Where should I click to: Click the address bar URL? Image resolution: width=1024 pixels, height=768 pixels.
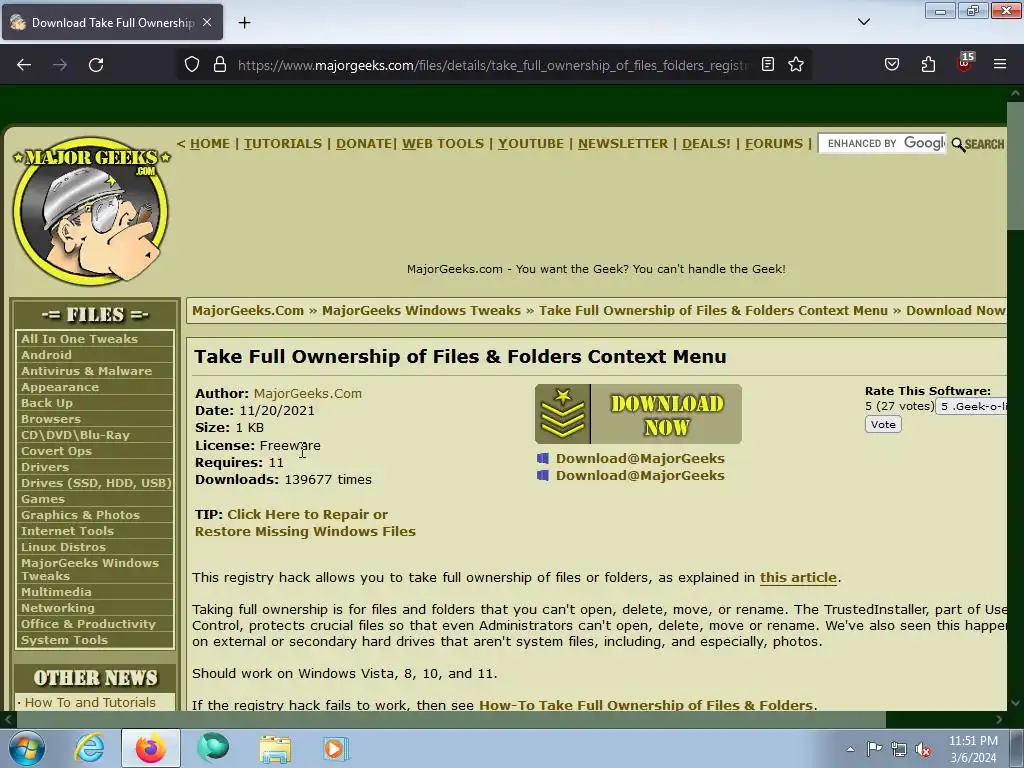coord(494,65)
